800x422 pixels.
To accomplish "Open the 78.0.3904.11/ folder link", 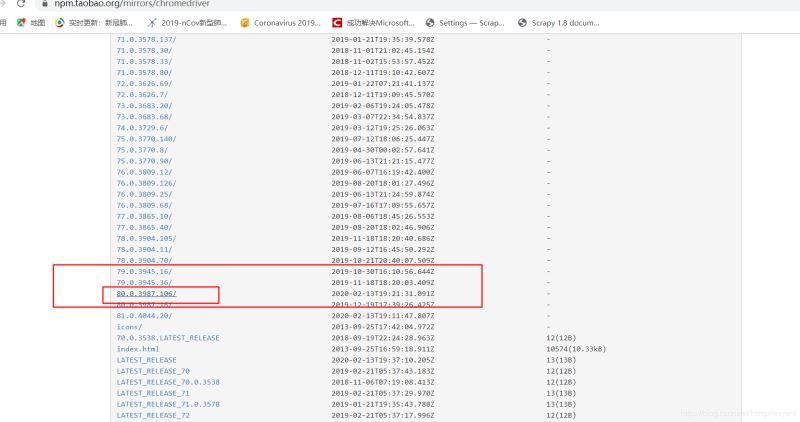I will pos(144,250).
